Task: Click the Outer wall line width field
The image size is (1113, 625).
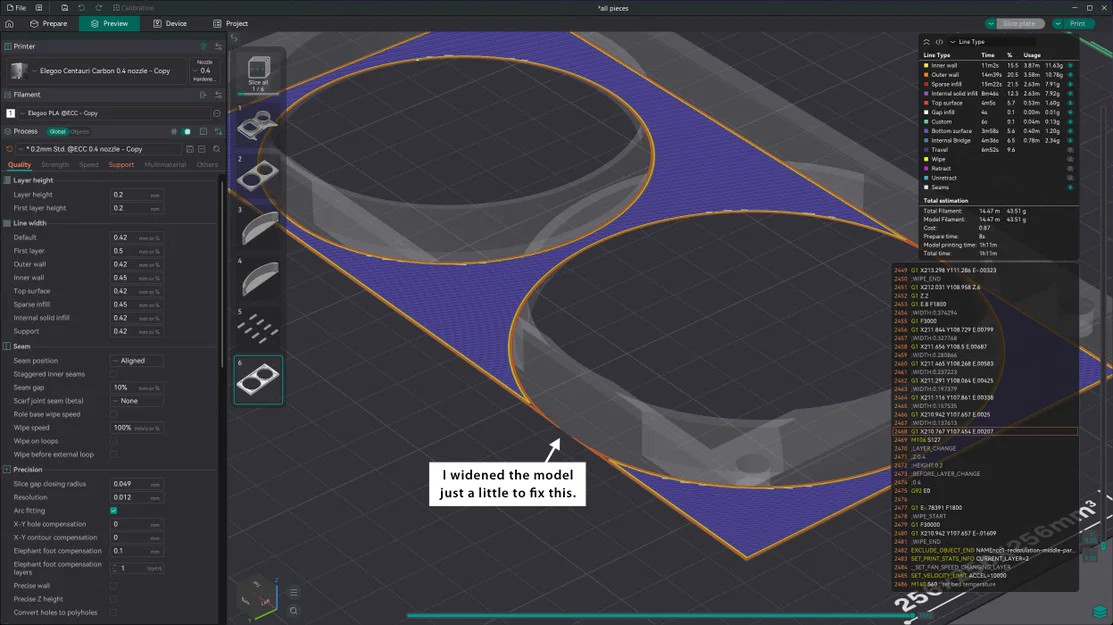Action: pyautogui.click(x=136, y=264)
